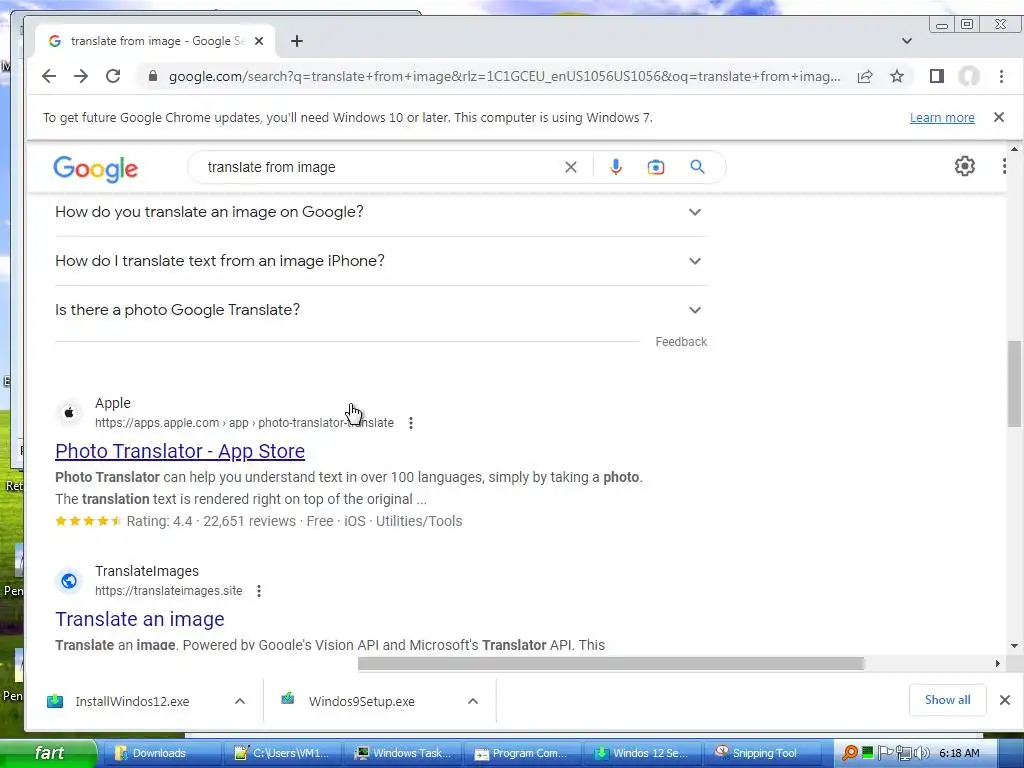Open options for the TranslateImages result

coord(259,591)
